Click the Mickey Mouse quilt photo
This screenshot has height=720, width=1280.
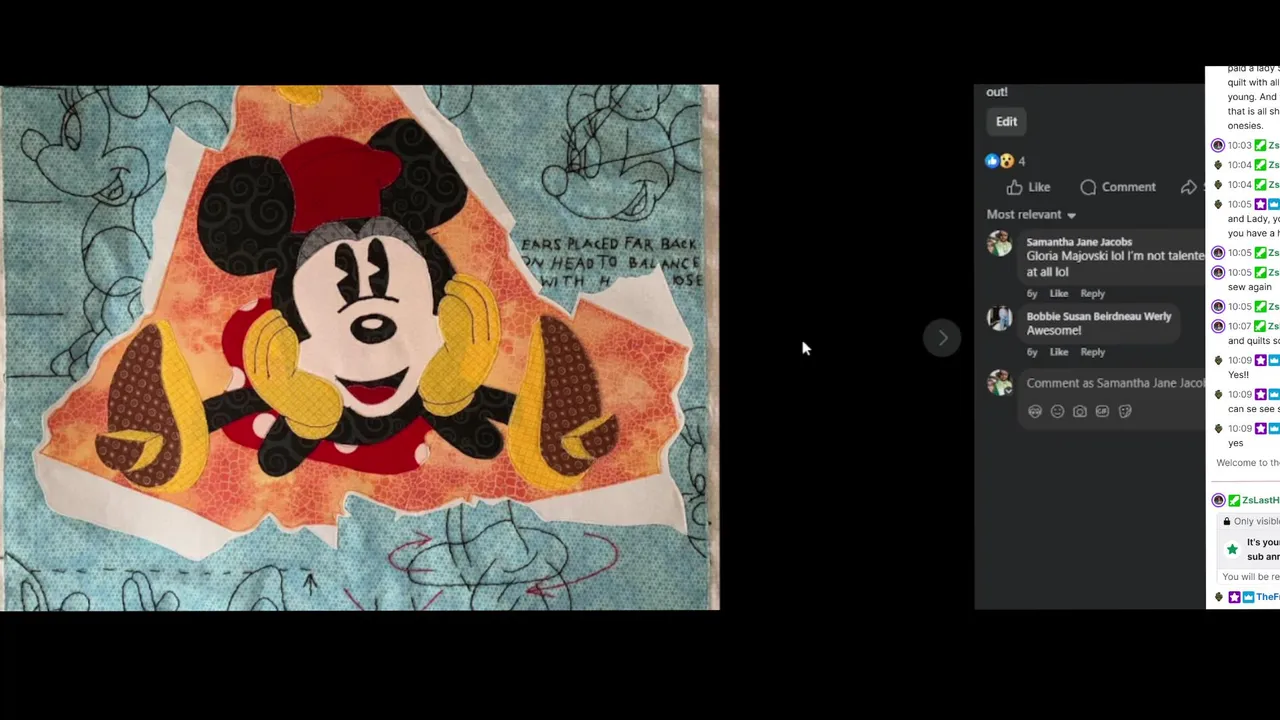359,347
